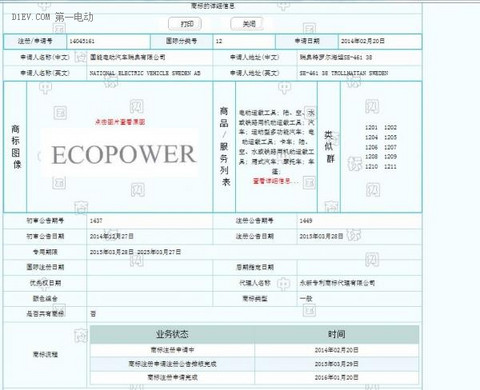Click the 业务状态 column header
The width and height of the screenshot is (480, 390).
(172, 334)
